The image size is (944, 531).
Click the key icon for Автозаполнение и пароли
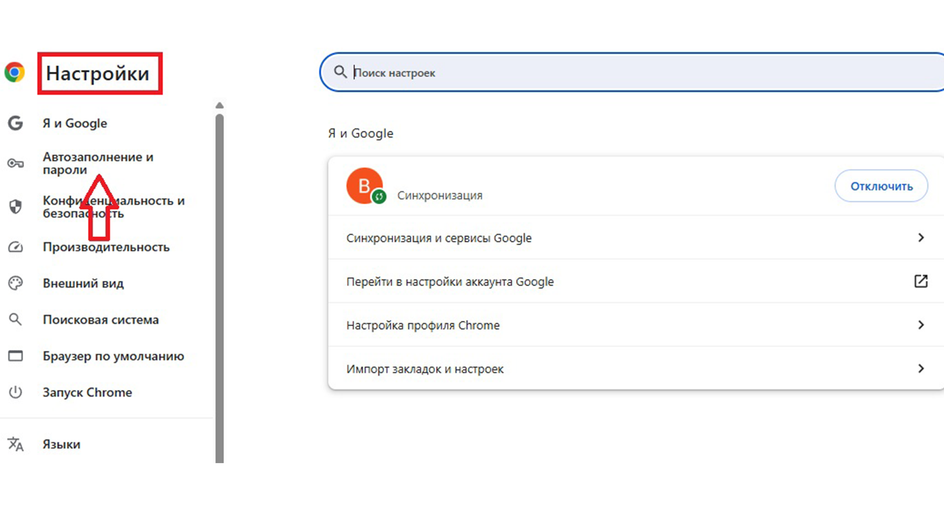pos(15,163)
